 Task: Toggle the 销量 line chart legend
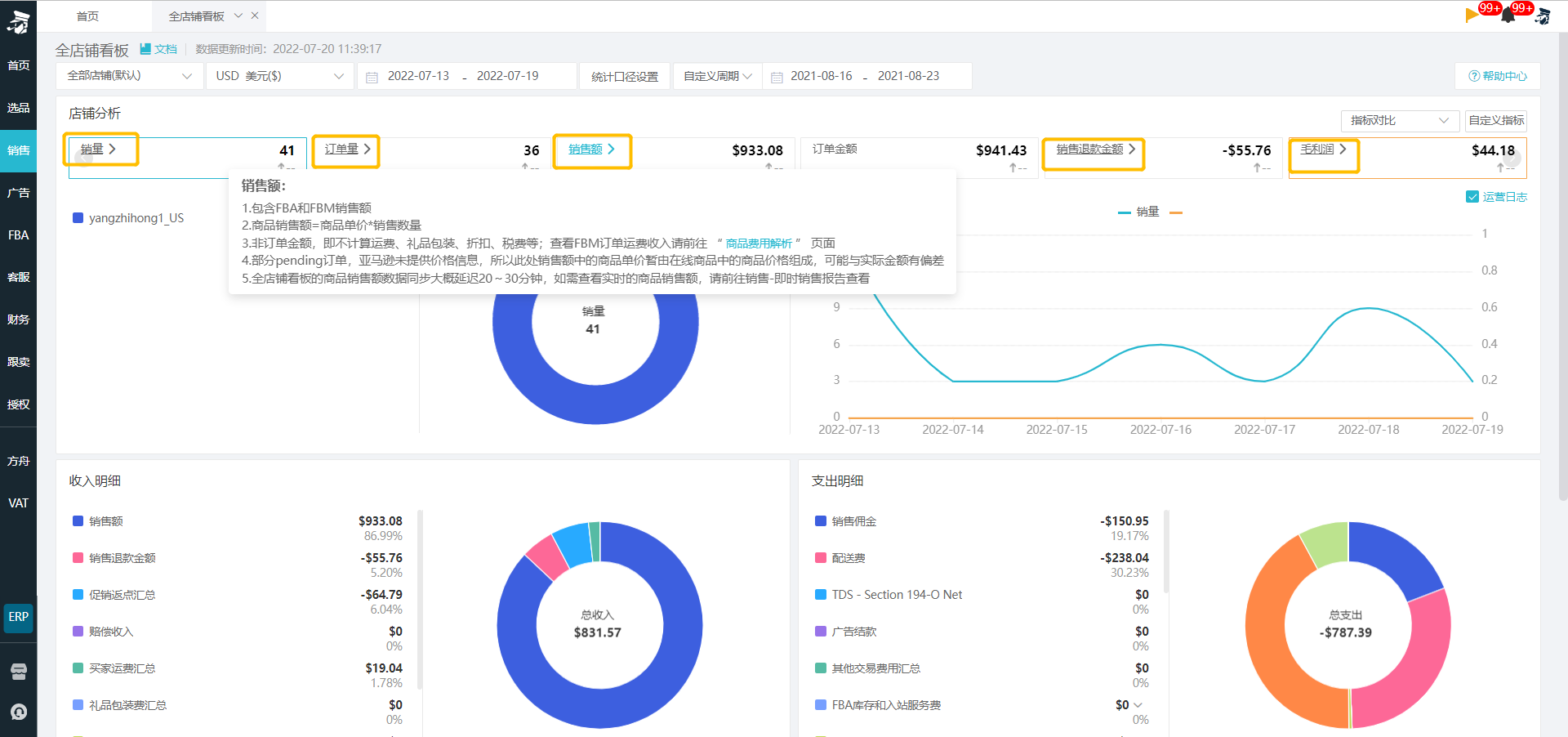[x=1138, y=212]
